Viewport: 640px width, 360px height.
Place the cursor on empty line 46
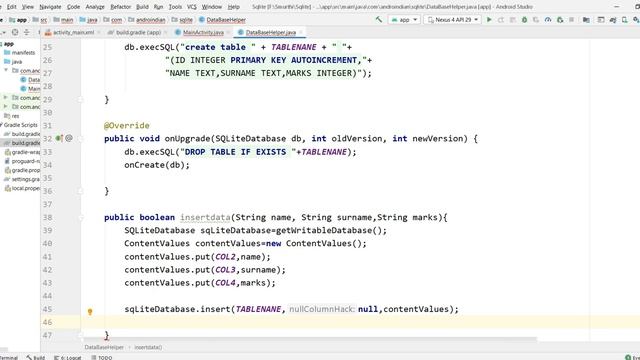359,322
